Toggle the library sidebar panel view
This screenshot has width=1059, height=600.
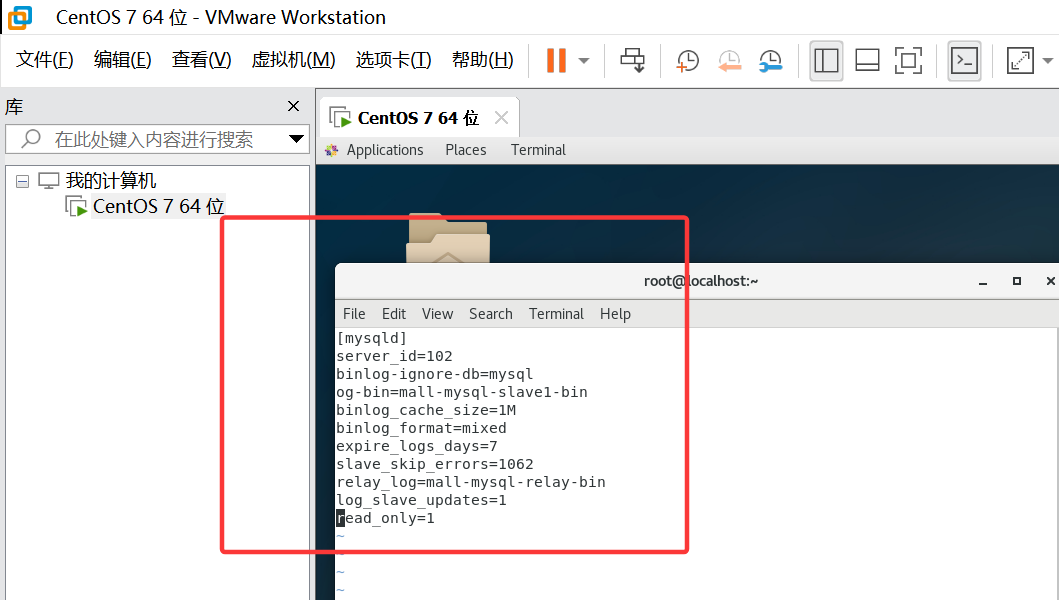tap(826, 60)
